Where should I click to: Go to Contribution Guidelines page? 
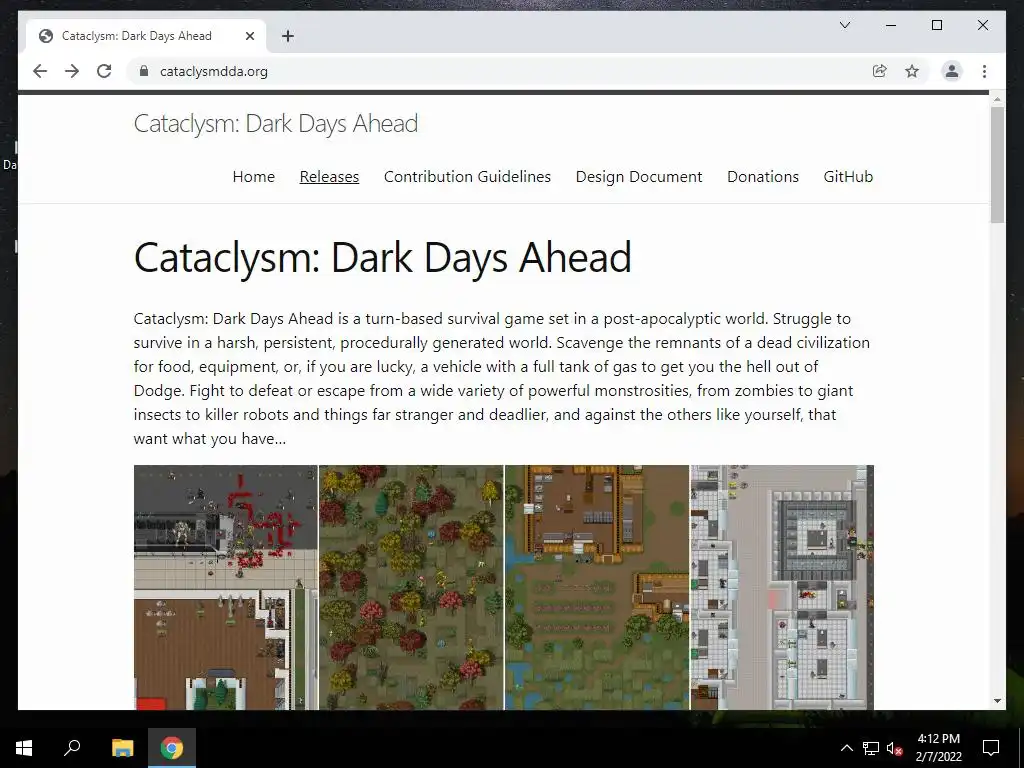point(467,176)
